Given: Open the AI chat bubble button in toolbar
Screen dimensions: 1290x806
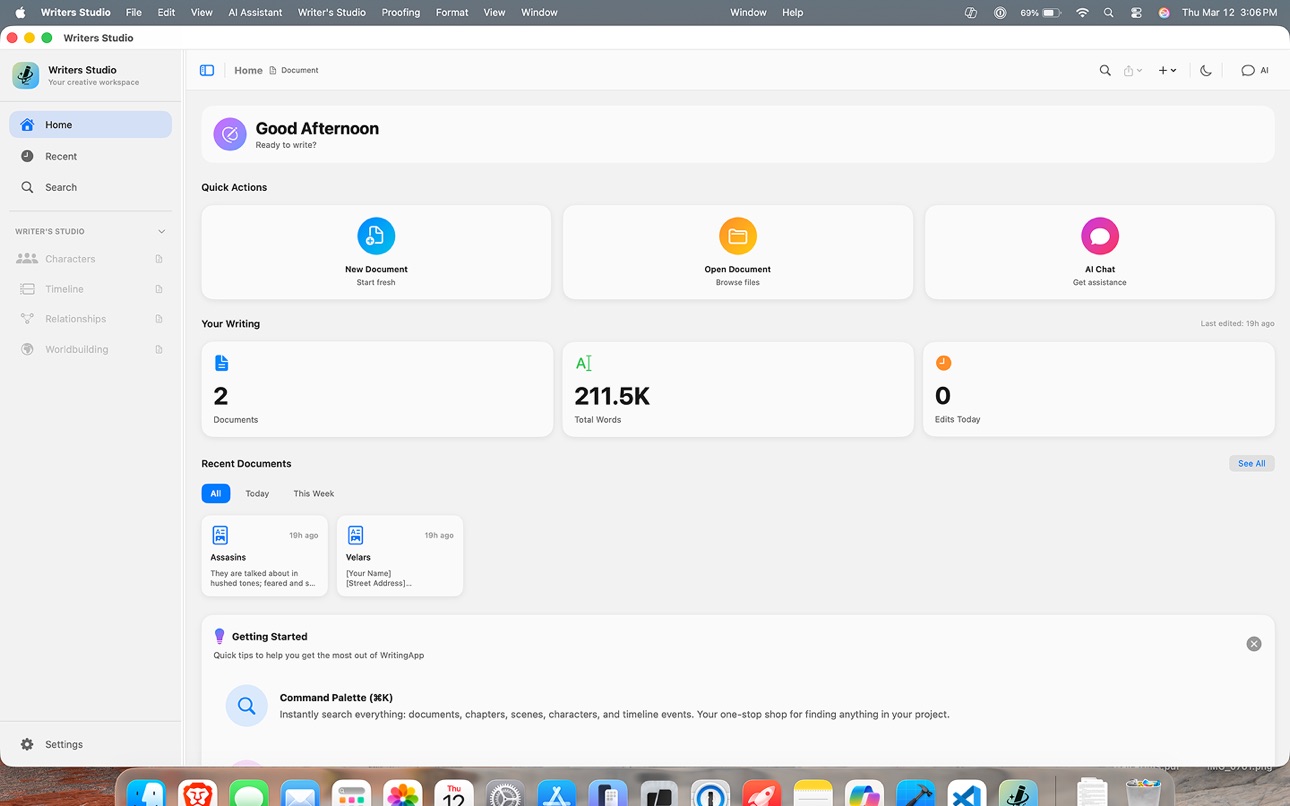Looking at the screenshot, I should tap(1255, 70).
